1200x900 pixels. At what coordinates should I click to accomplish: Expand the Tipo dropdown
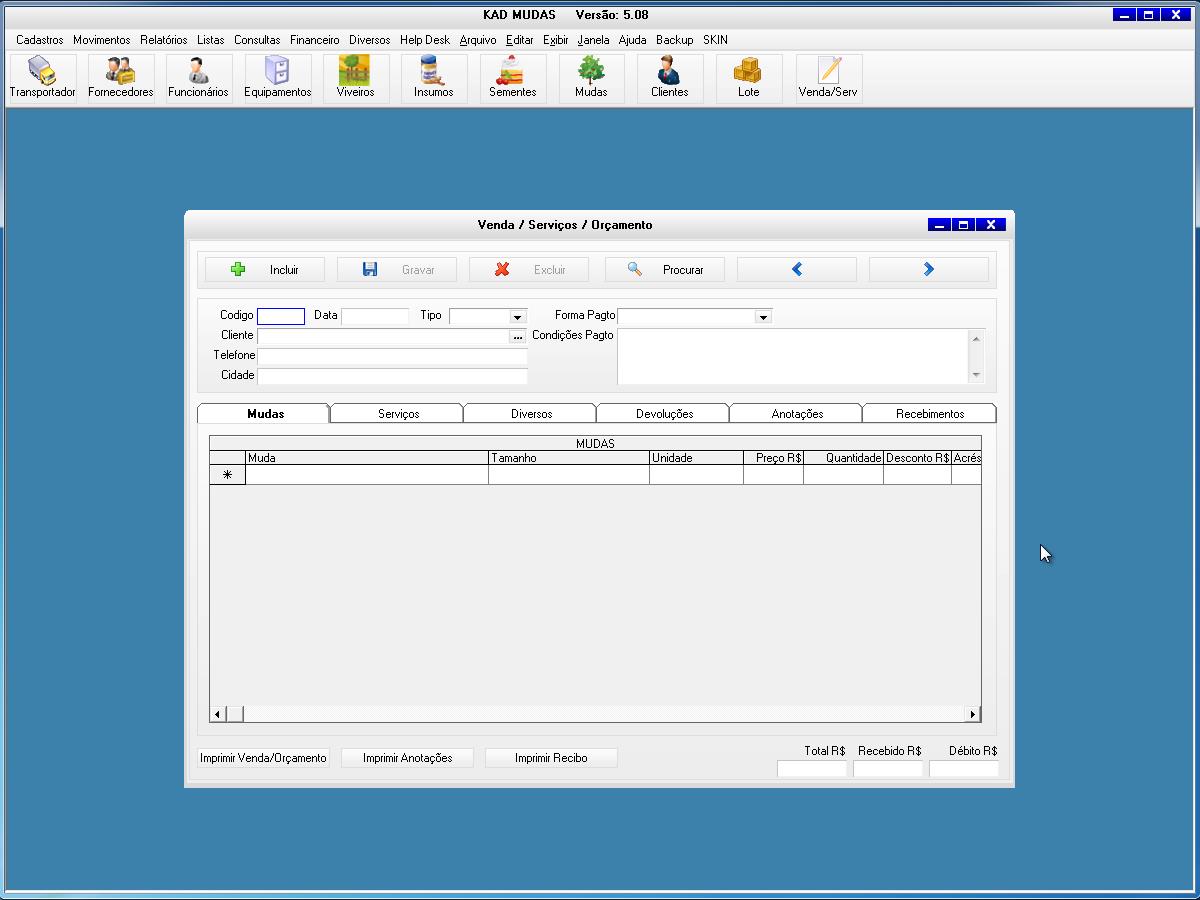click(x=517, y=317)
